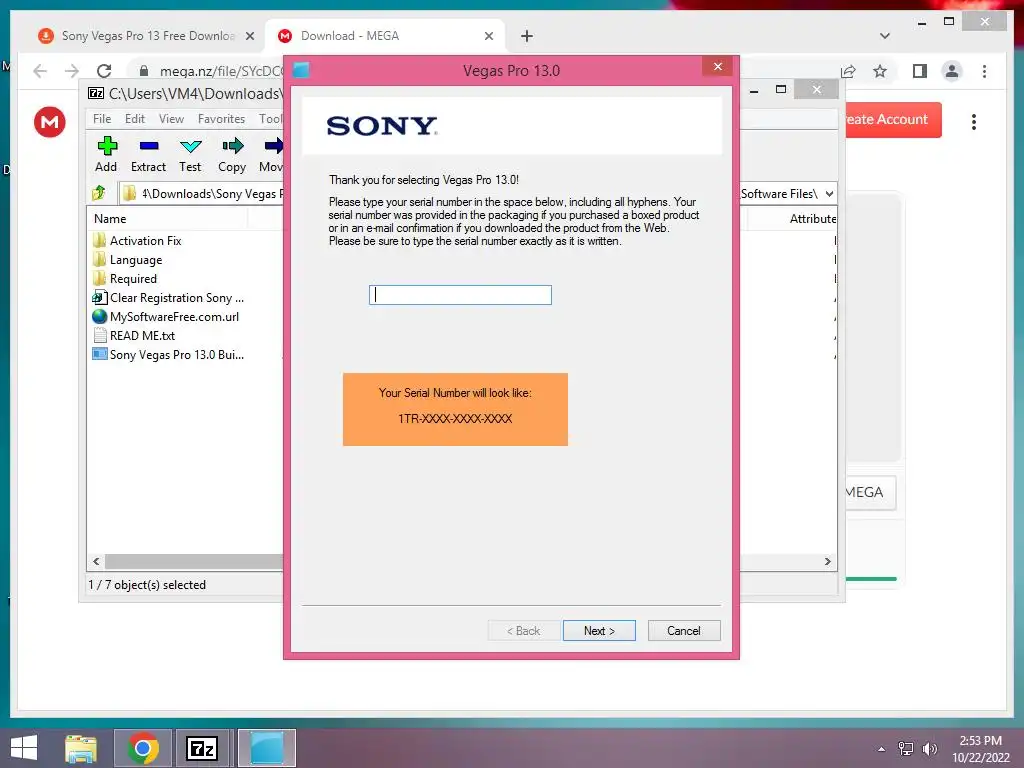Screen dimensions: 1024x768
Task: Go up one folder level in 7-Zip
Action: [99, 193]
